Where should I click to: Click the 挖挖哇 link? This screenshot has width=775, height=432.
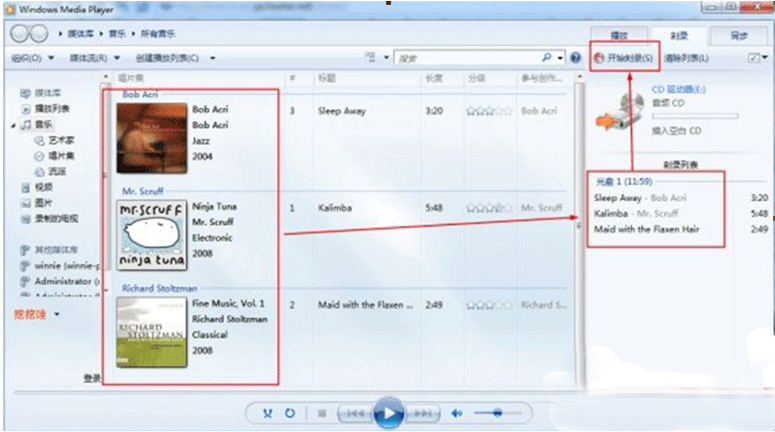click(30, 314)
